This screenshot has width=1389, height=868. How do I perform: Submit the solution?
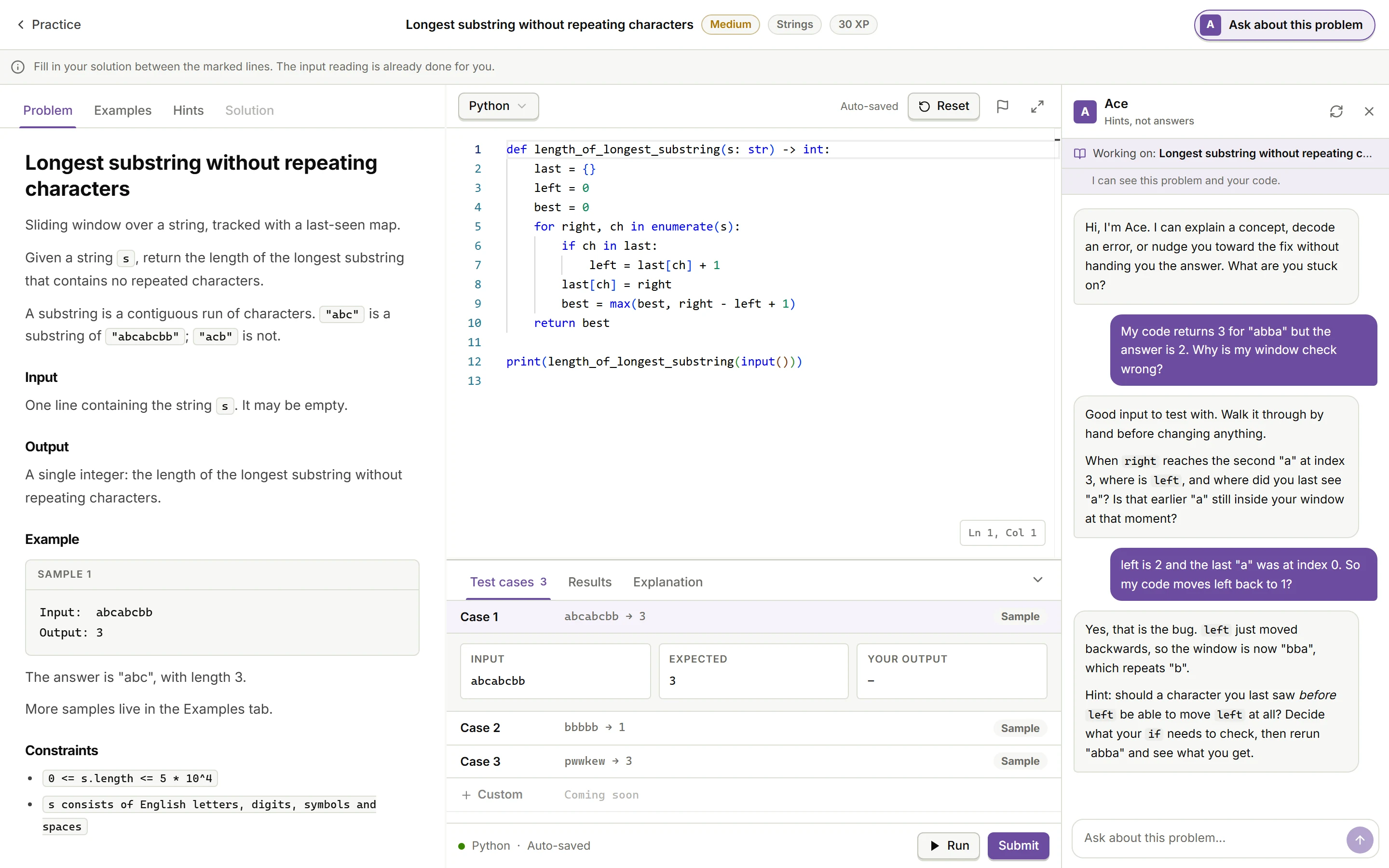coord(1018,846)
